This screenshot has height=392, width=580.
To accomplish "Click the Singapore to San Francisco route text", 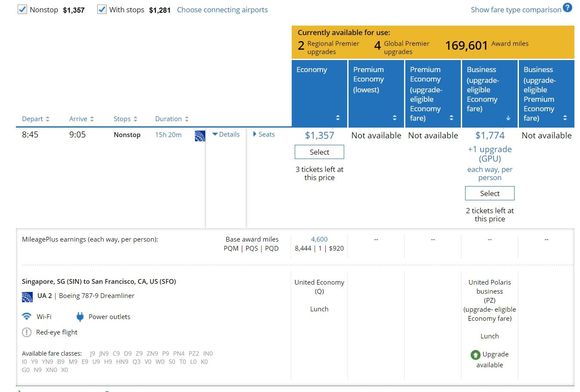I will 99,281.
